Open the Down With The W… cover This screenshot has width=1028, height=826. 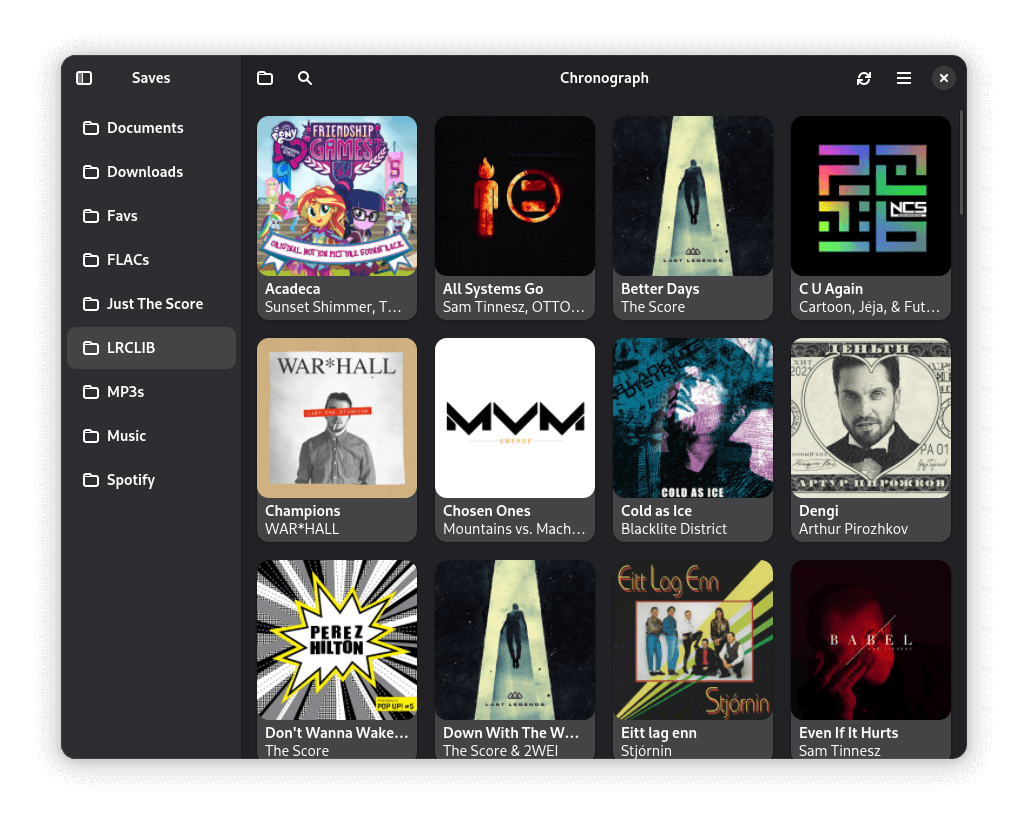515,640
